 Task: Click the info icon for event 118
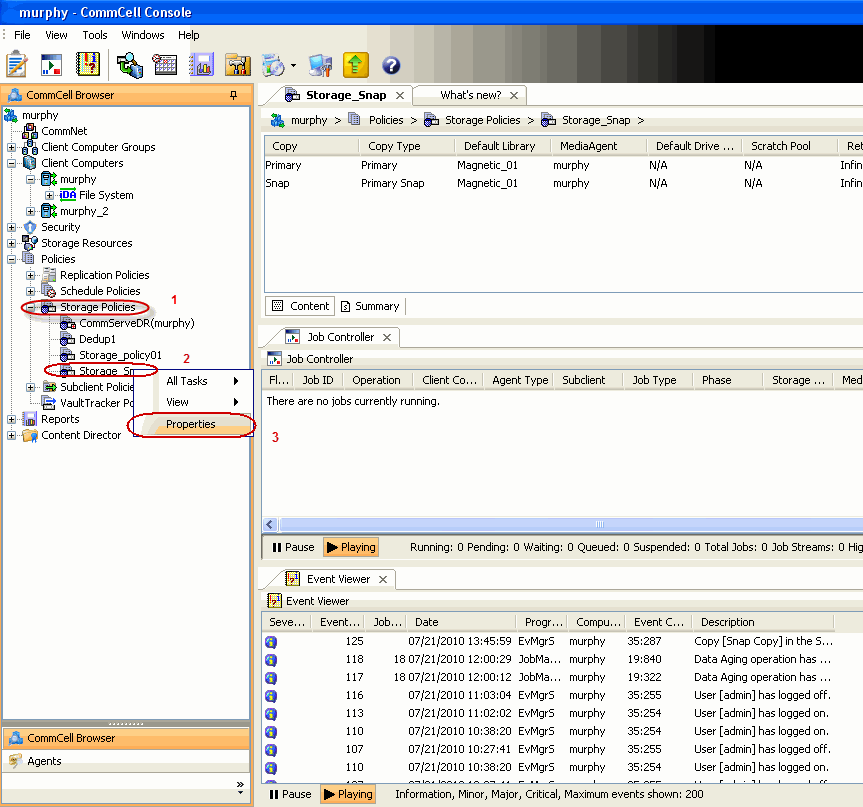pyautogui.click(x=271, y=660)
